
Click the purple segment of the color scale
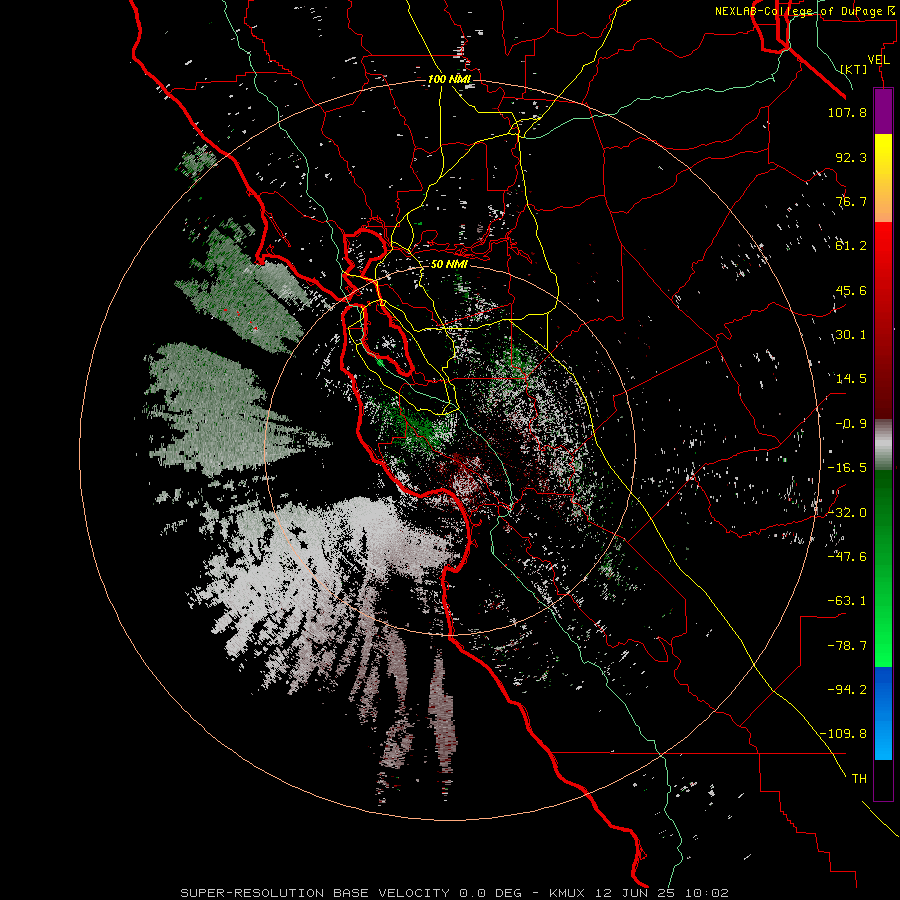pyautogui.click(x=883, y=111)
